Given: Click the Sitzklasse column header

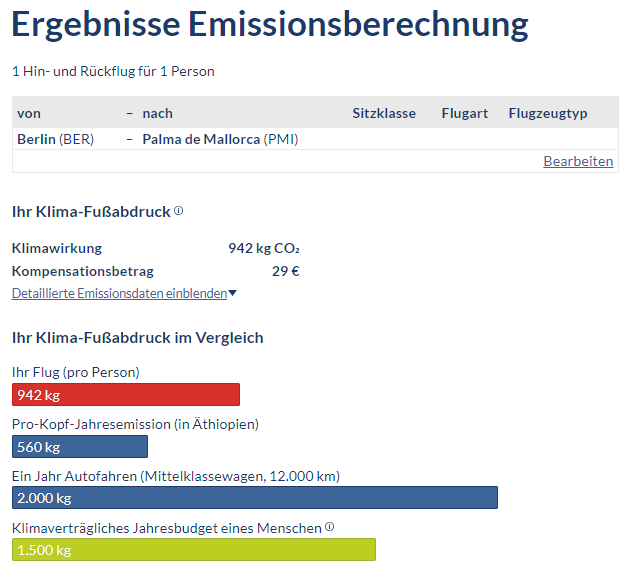Looking at the screenshot, I should click(384, 113).
